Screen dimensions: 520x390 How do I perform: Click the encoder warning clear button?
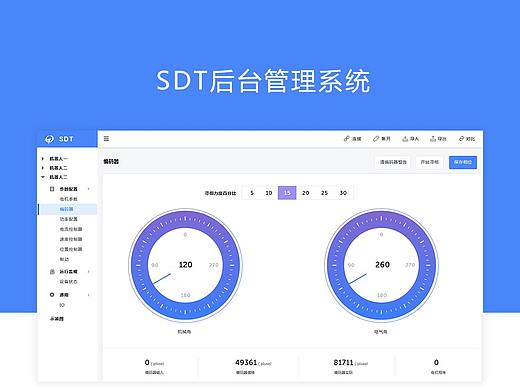(393, 162)
